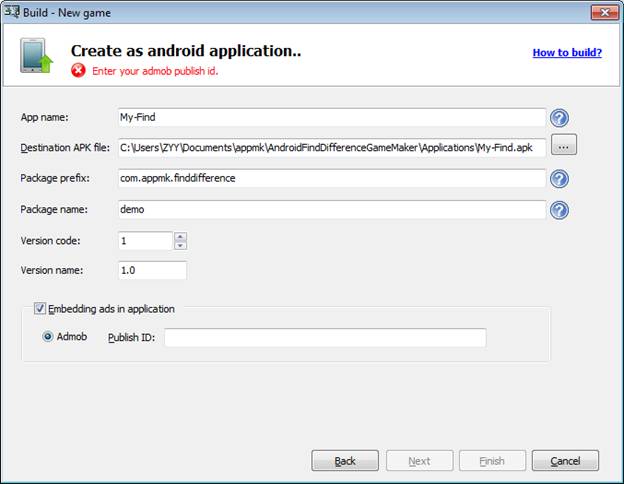Click the Package name field containing demo
Screen dimensions: 624x484
coord(332,210)
